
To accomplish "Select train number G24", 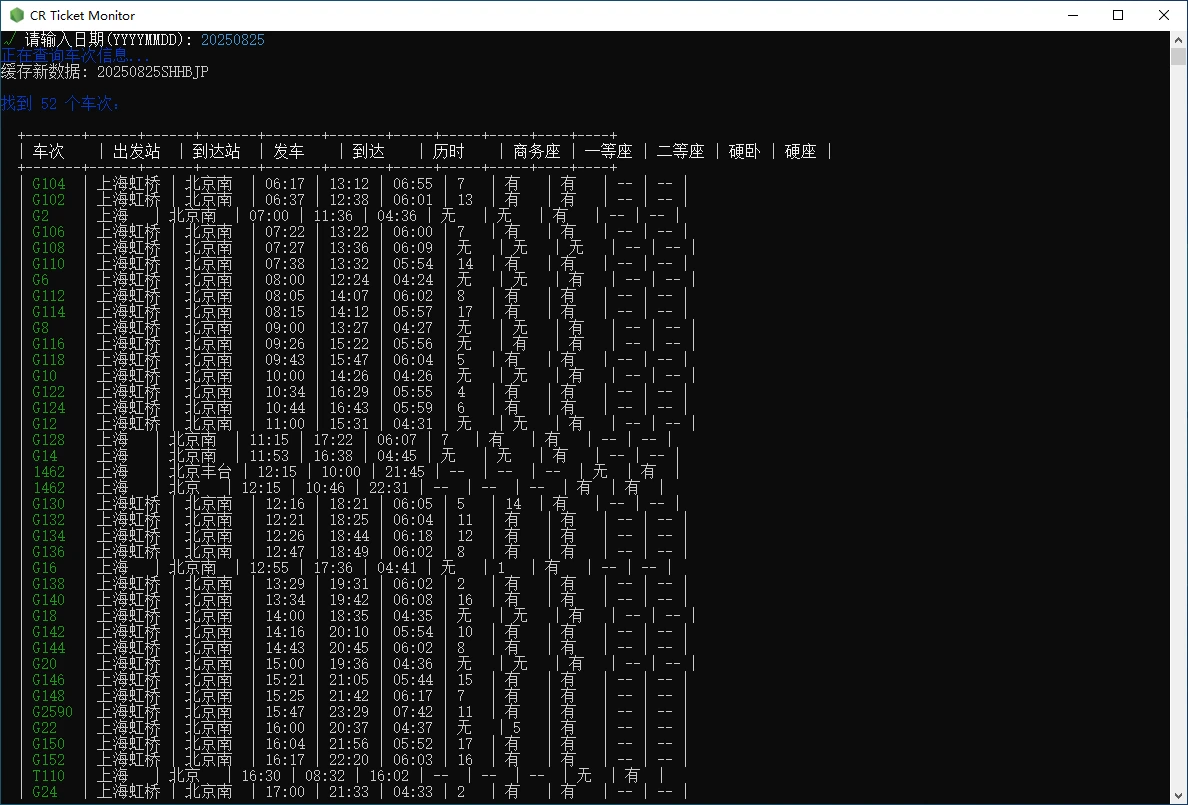I will tap(45, 792).
